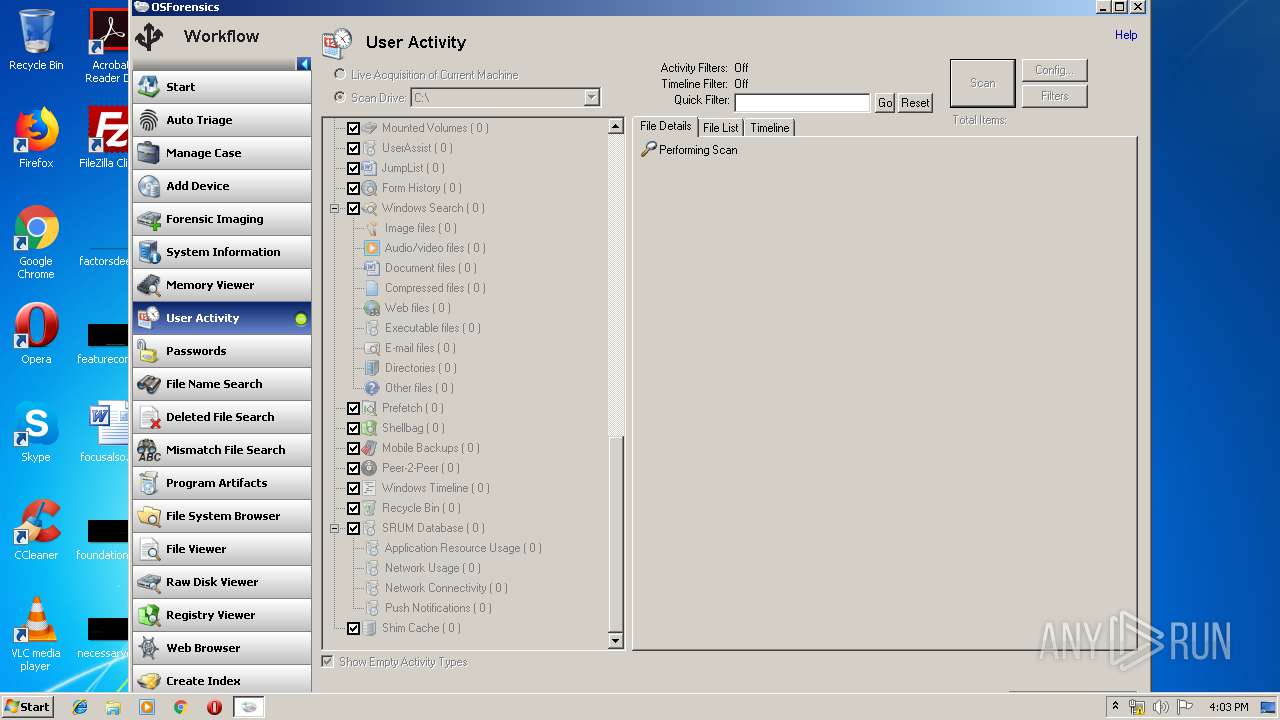Uncheck Prefetch checkbox
The image size is (1280, 720).
(x=353, y=408)
